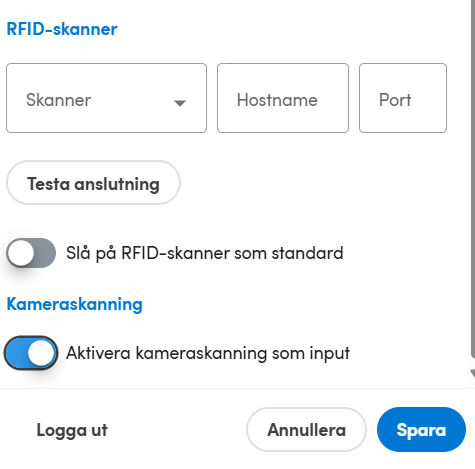Click the vertical scrollbar thumb

(x=473, y=178)
